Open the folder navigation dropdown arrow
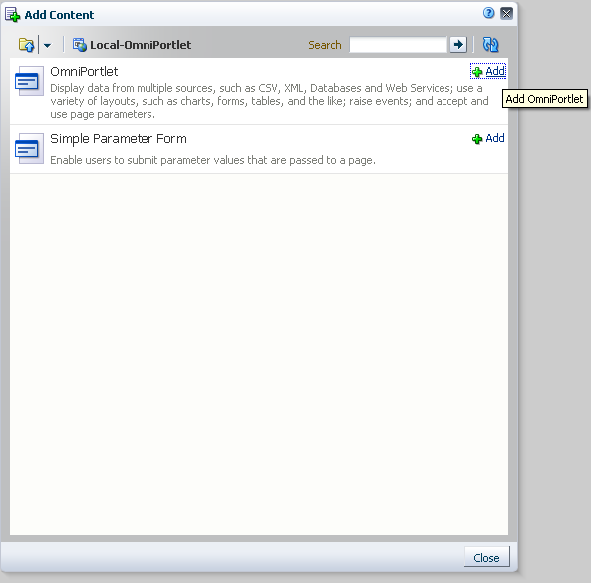592x583 pixels. (x=47, y=45)
